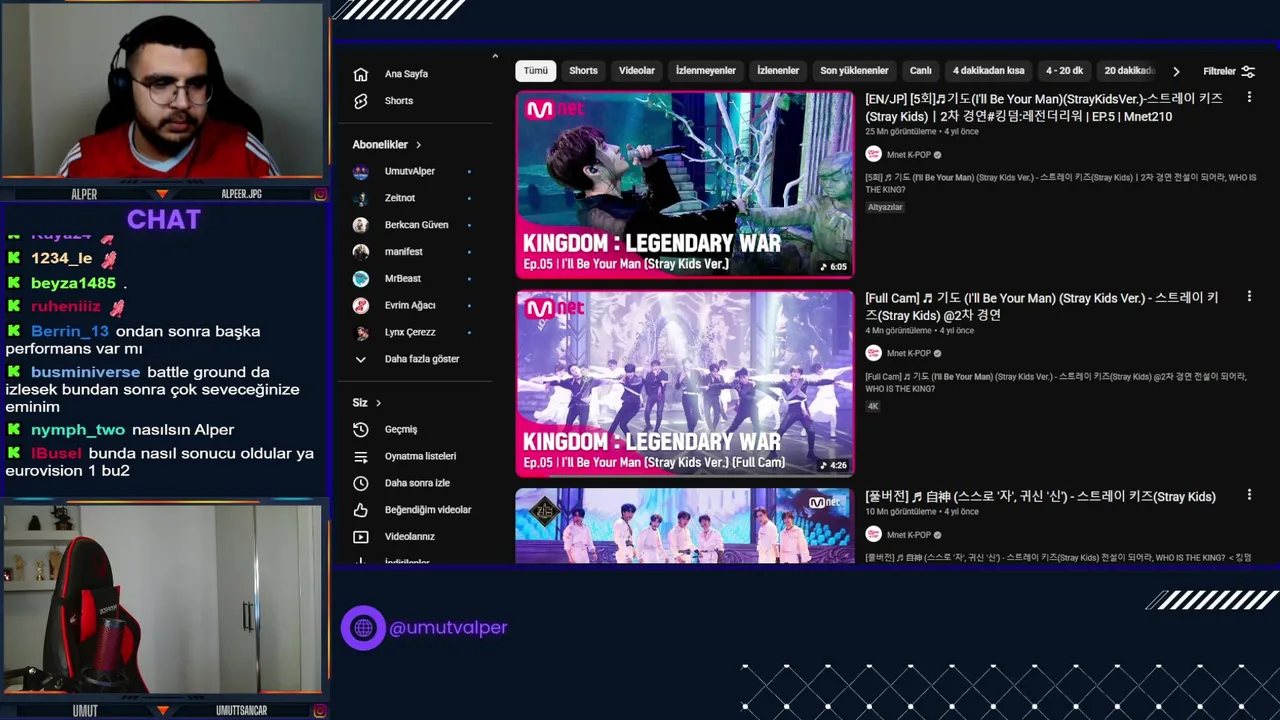Open Beğendiğim videolar thumbs-up icon
1280x720 pixels.
pyautogui.click(x=361, y=510)
